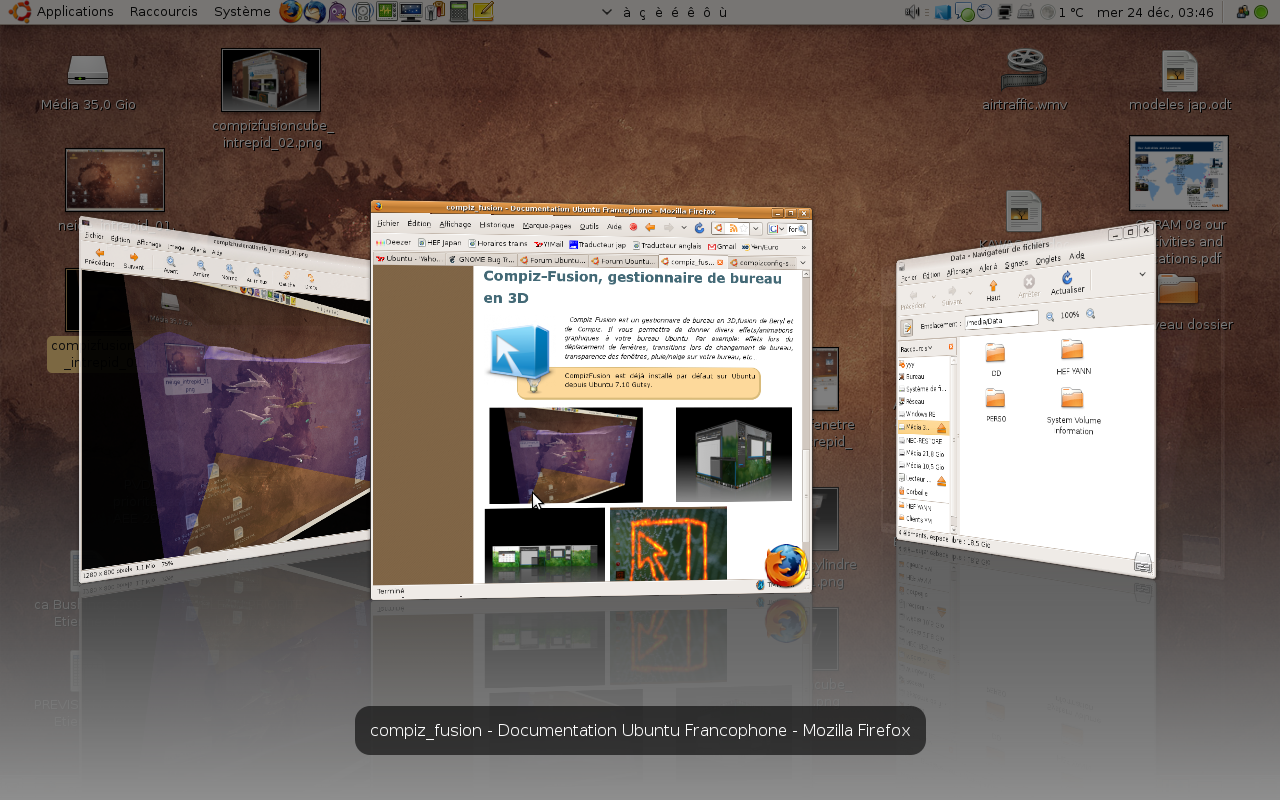Click Firefox reload button

699,228
